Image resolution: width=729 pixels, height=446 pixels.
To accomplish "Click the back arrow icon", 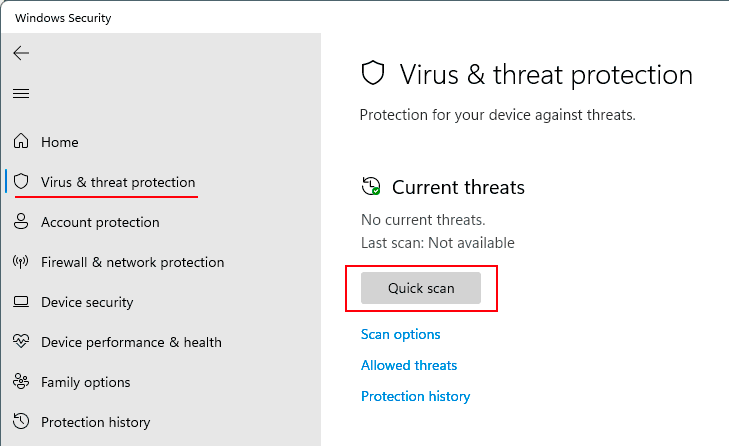I will (21, 53).
